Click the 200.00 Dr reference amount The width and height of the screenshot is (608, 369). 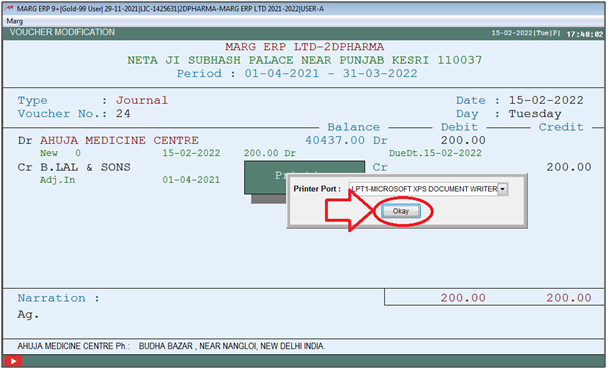tap(269, 153)
